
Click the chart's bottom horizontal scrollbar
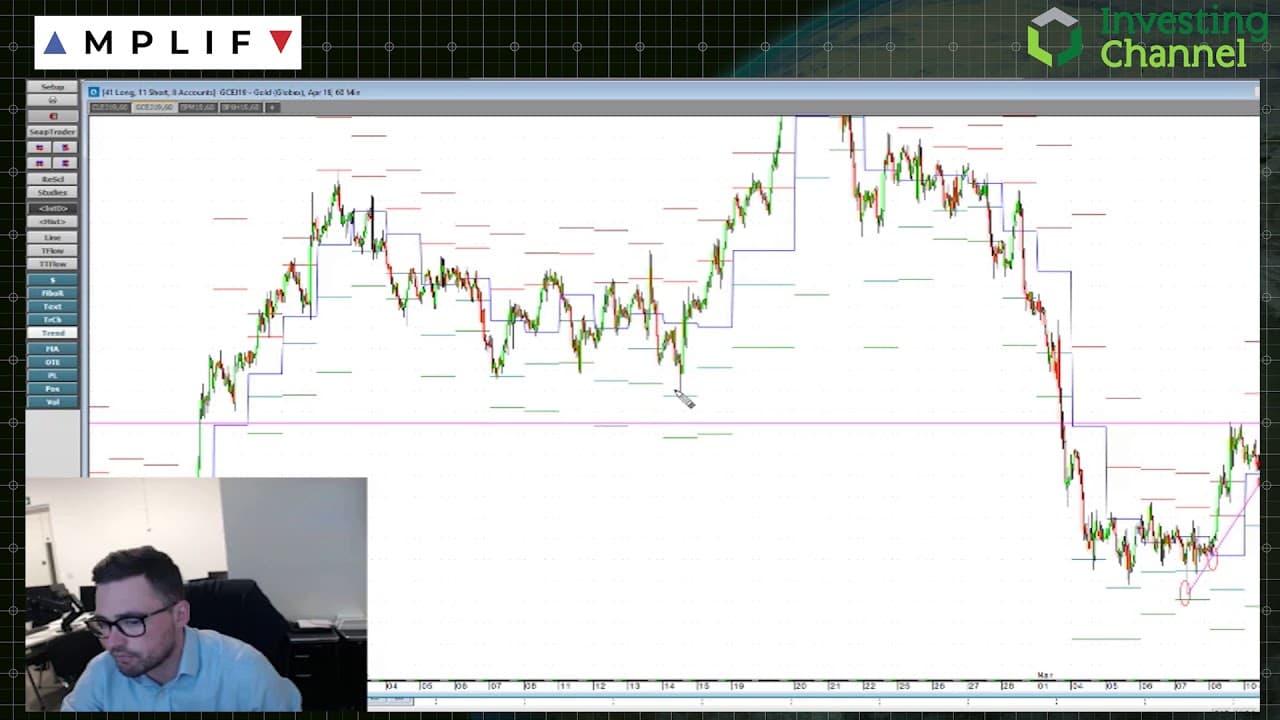pyautogui.click(x=813, y=701)
